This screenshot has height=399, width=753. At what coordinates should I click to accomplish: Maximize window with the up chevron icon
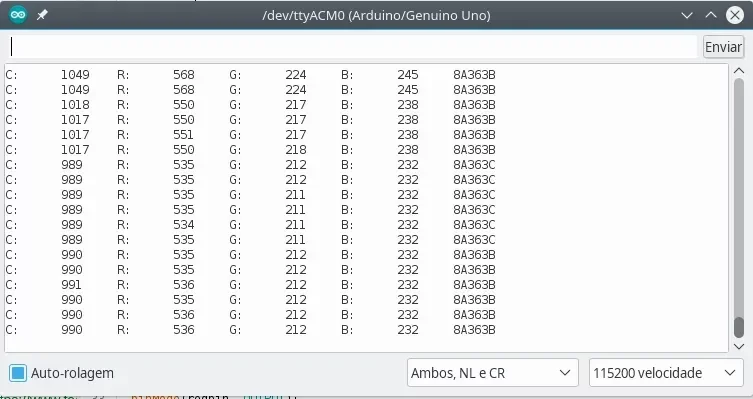[x=711, y=15]
